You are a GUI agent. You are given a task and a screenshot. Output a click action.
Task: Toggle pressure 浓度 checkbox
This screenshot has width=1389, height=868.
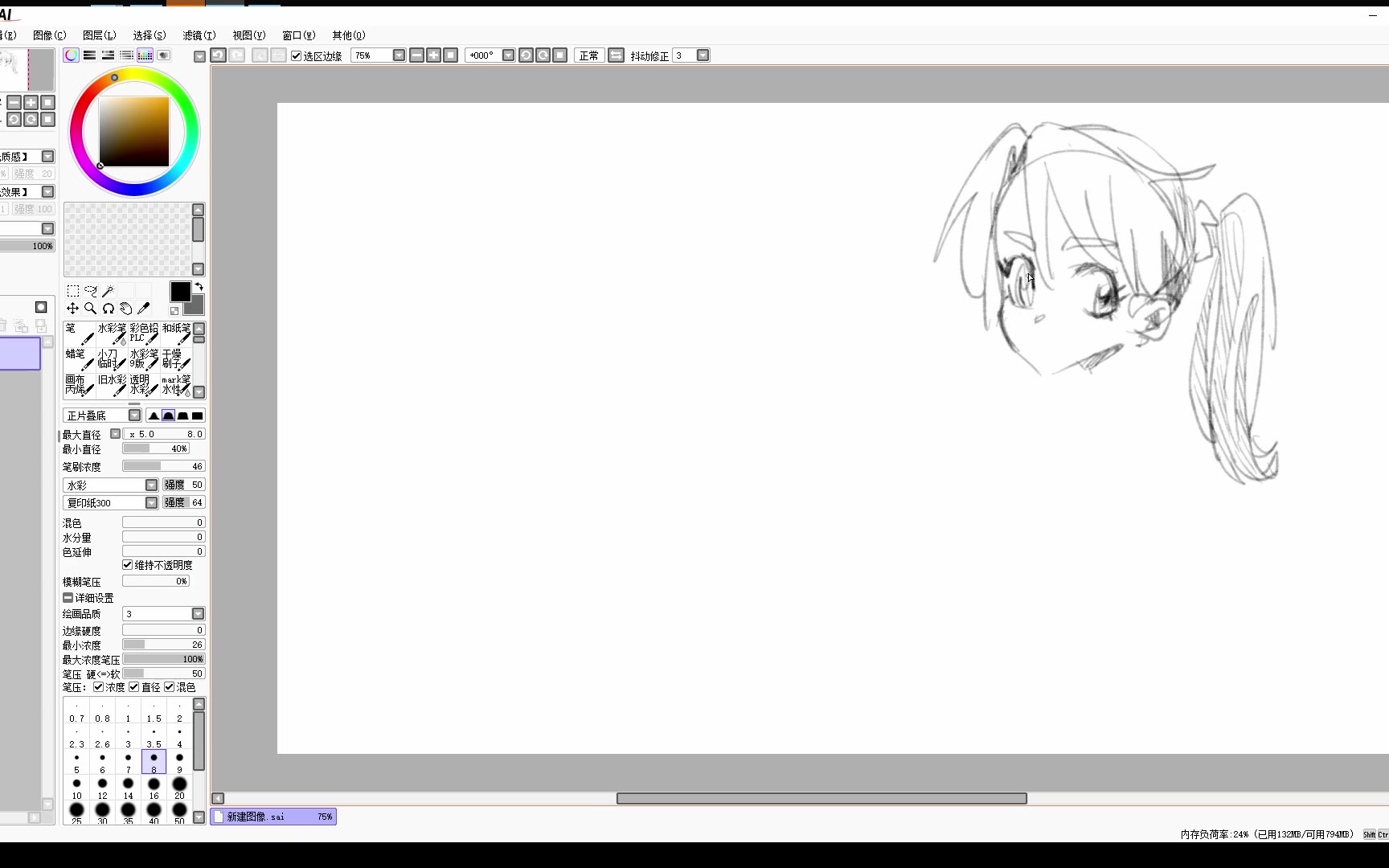(98, 687)
